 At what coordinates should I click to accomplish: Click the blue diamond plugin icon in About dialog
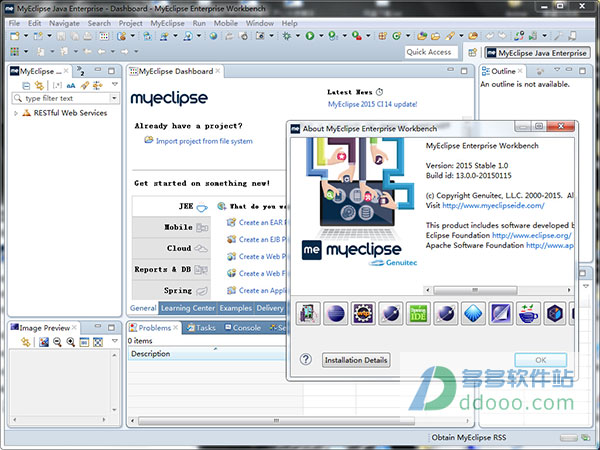click(473, 313)
